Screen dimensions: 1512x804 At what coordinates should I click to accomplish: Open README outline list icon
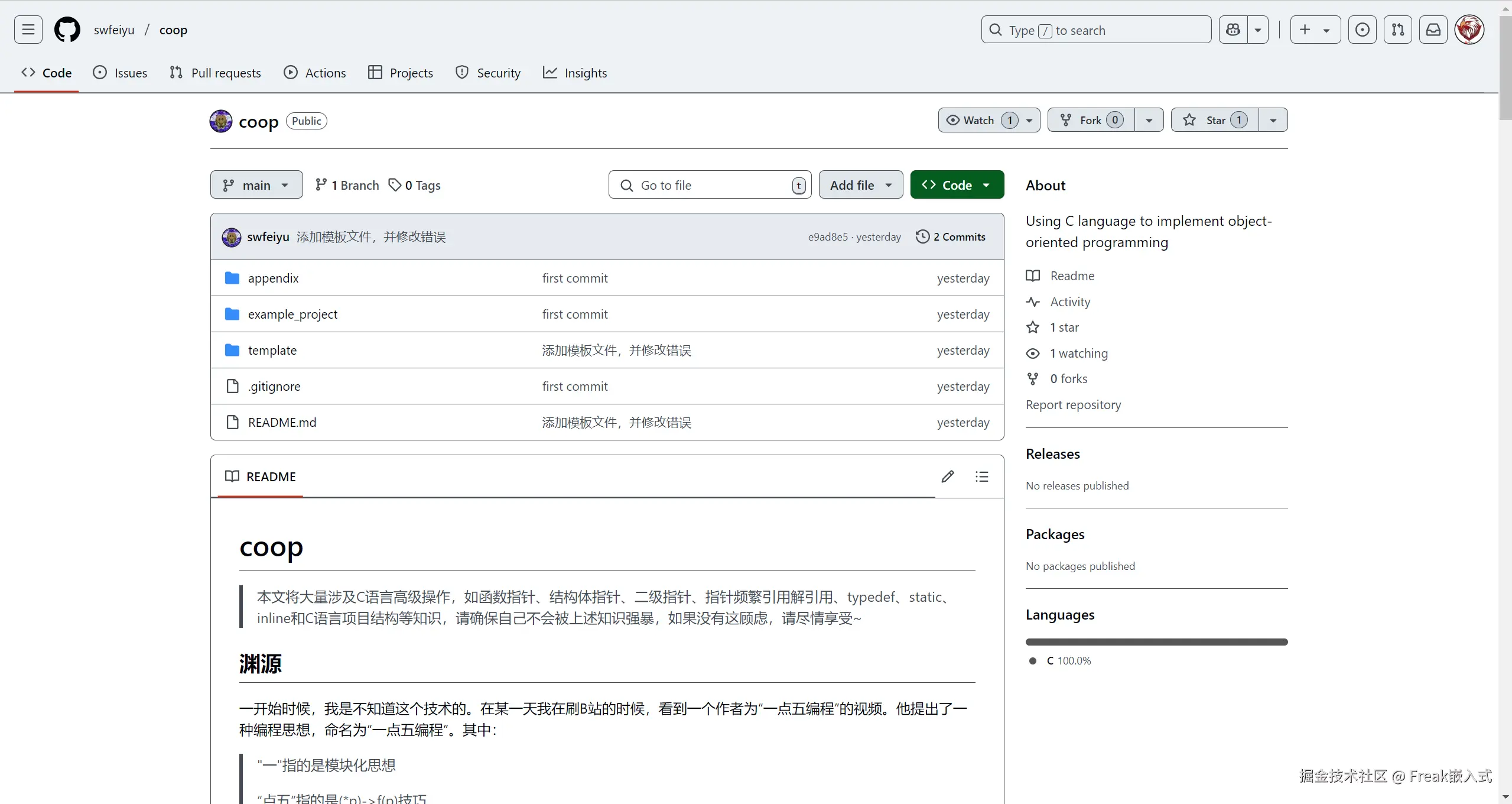[x=981, y=476]
